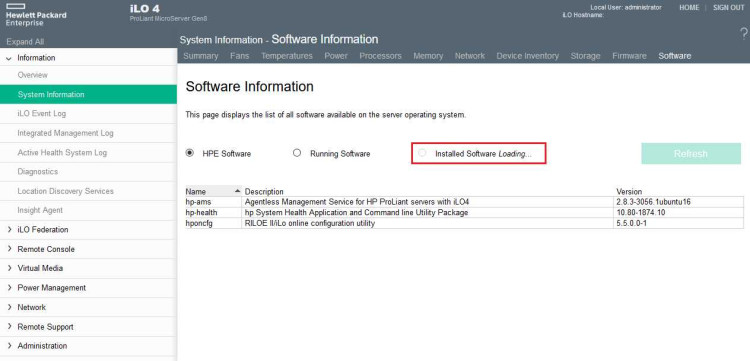Switch to the Temperatures tab

point(287,56)
